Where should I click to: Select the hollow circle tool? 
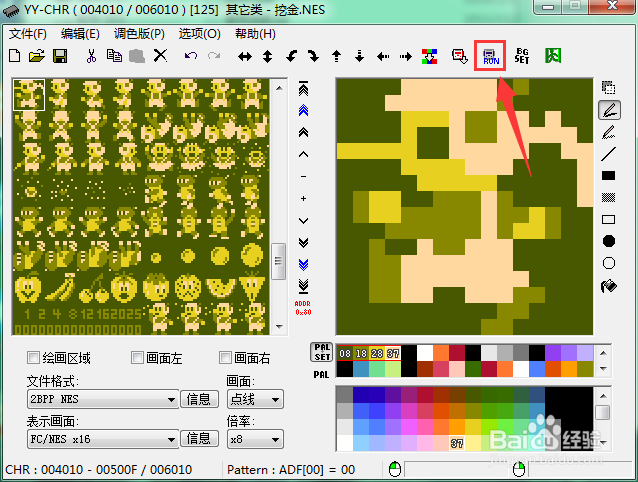(x=609, y=263)
